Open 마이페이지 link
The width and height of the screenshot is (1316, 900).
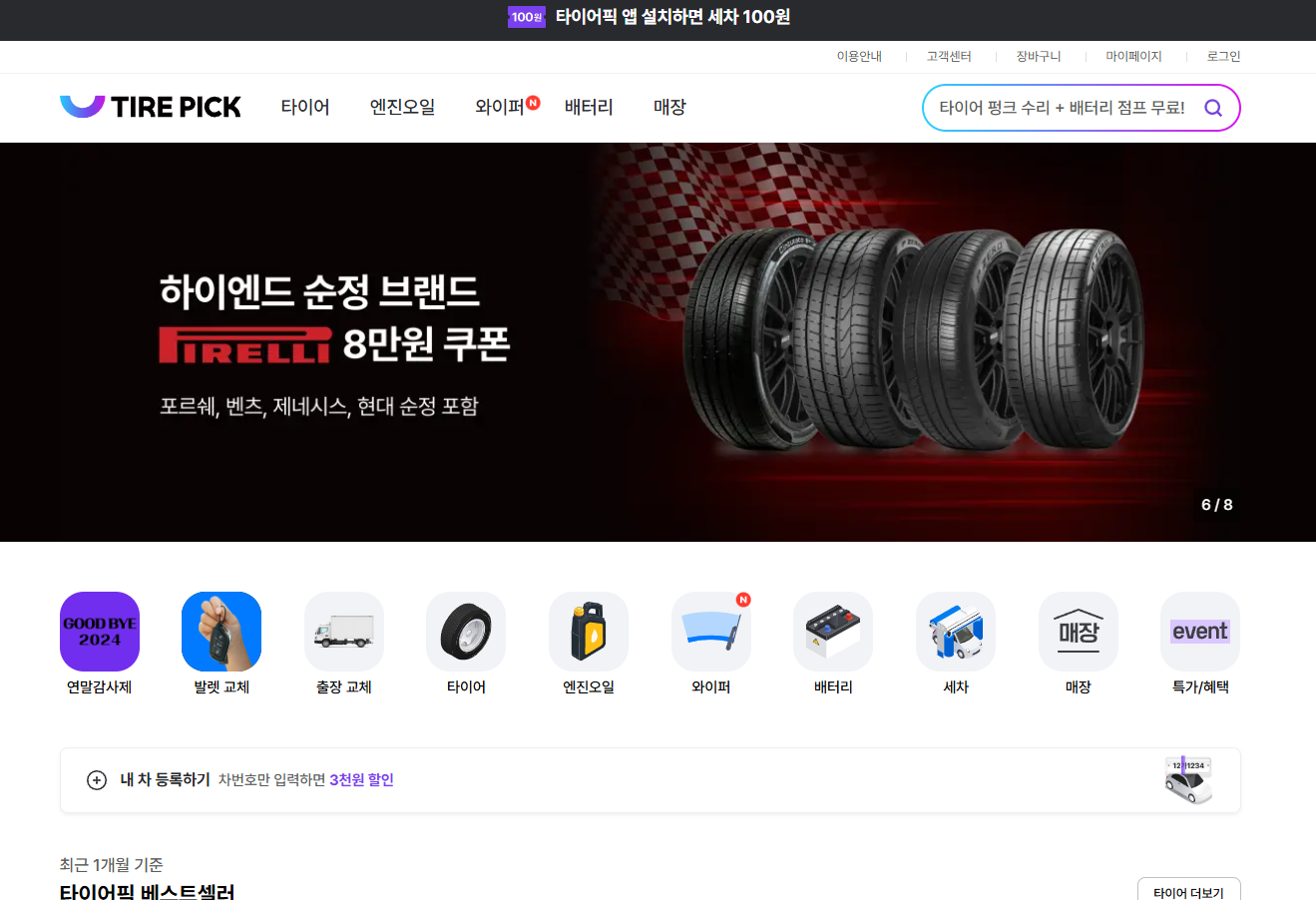[1133, 57]
